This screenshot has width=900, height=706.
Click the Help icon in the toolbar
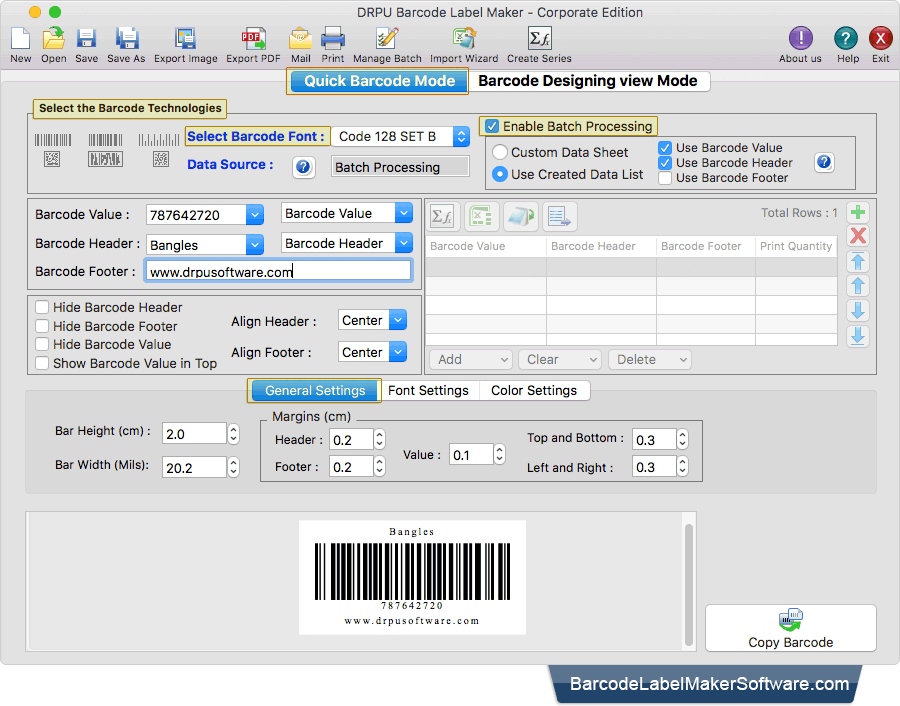click(845, 39)
